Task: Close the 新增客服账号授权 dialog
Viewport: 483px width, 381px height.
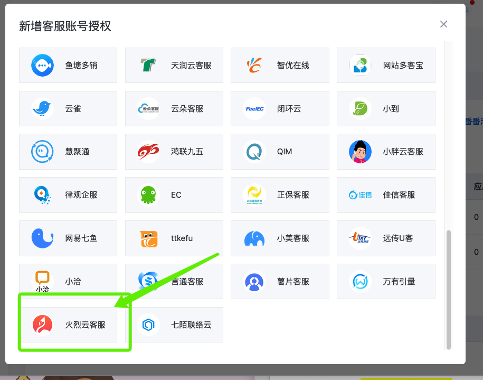Action: point(443,24)
